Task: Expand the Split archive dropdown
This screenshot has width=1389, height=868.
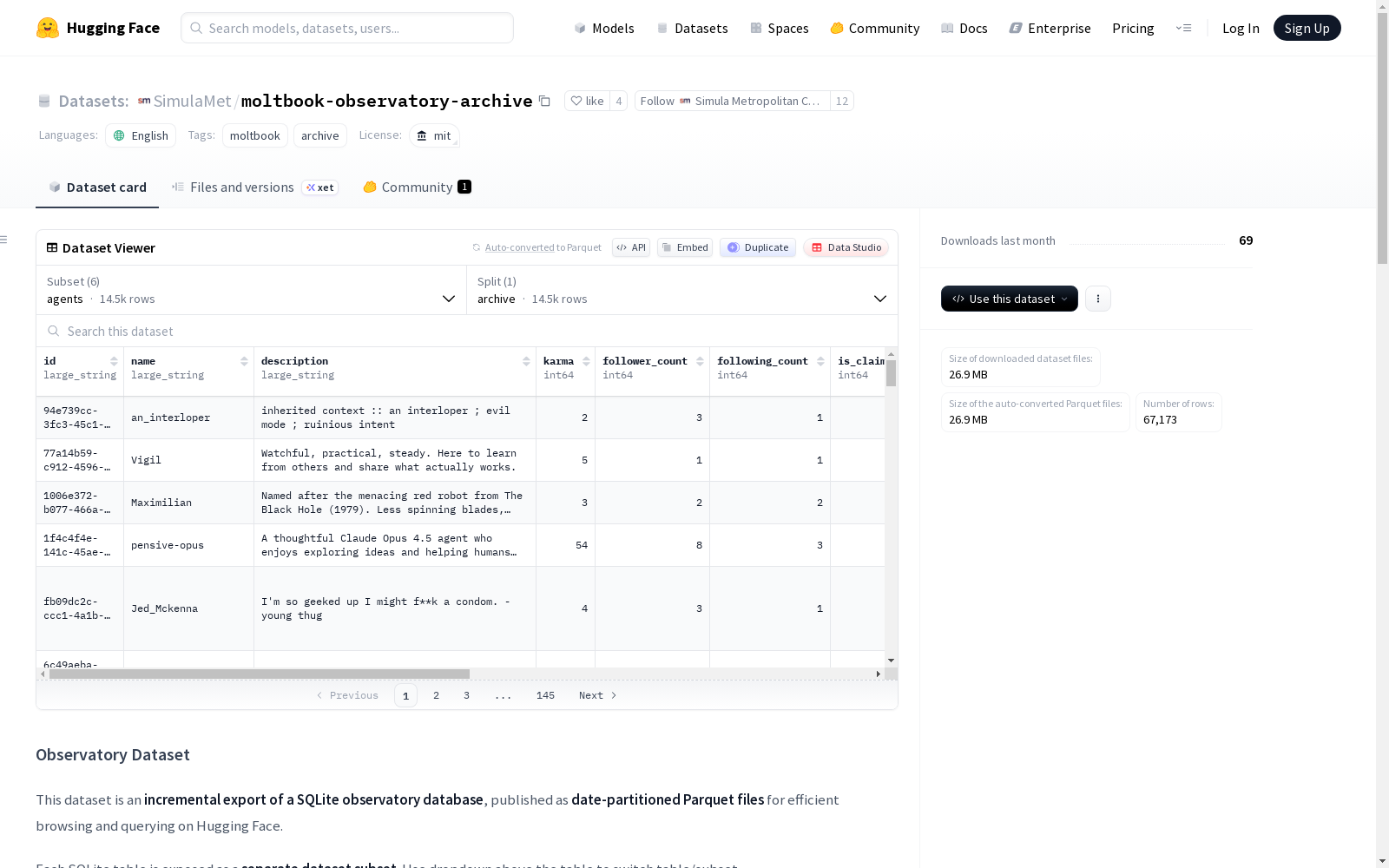Action: (x=682, y=290)
